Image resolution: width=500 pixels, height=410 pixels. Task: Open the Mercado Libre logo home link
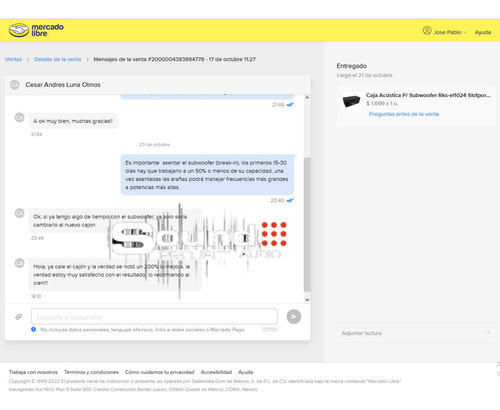pos(36,30)
